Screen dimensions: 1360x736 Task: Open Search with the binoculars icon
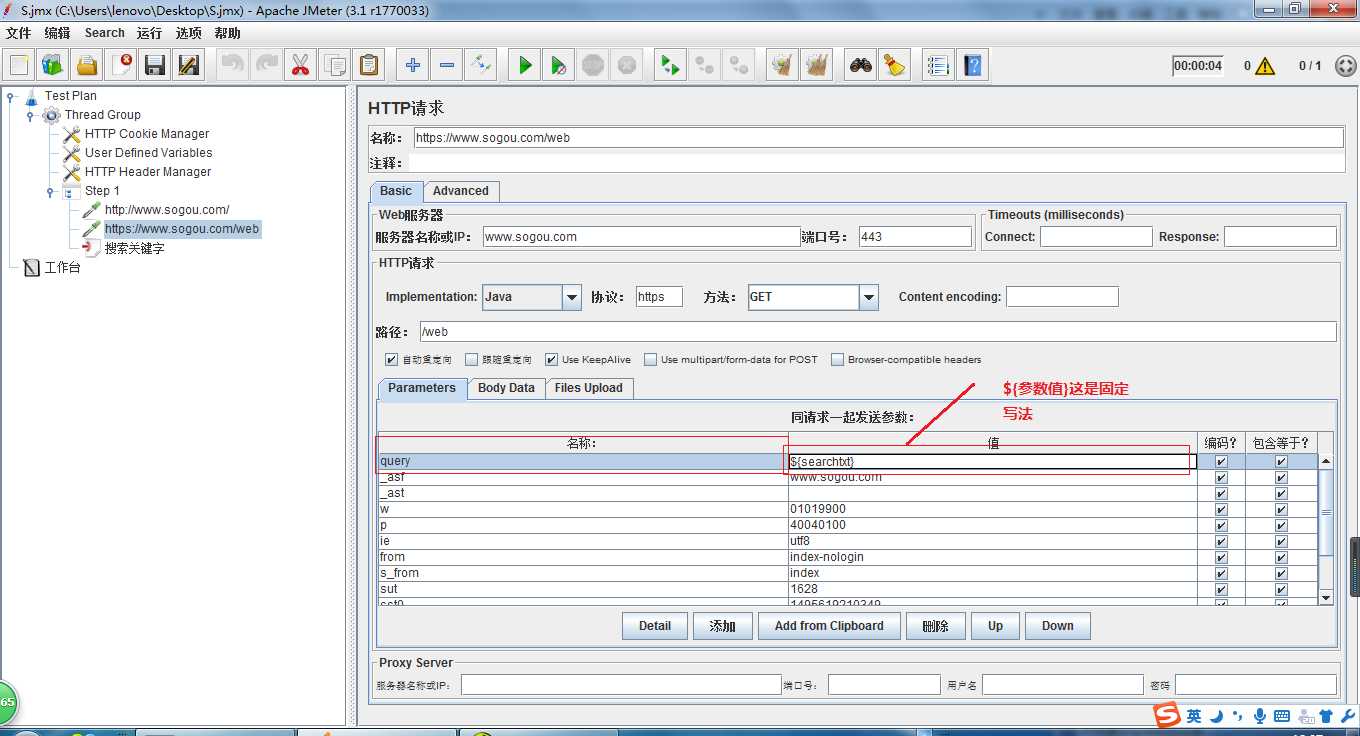860,65
